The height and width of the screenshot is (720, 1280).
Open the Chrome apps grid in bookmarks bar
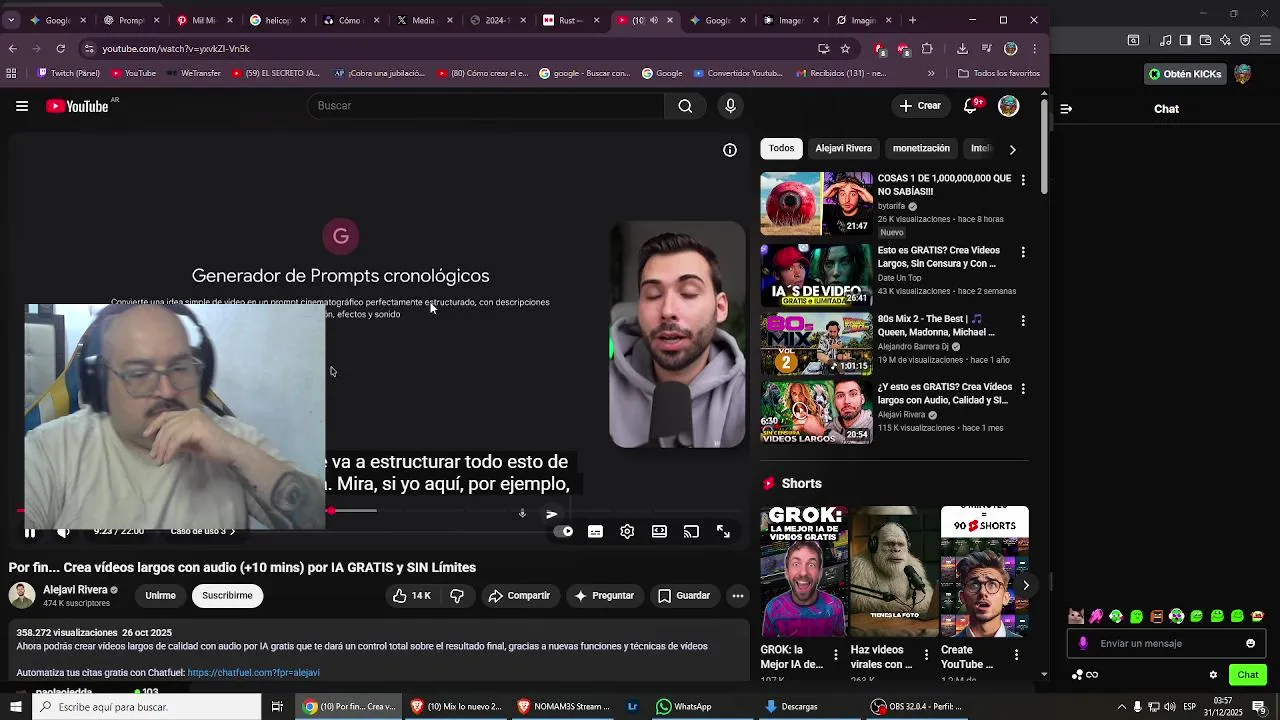pyautogui.click(x=11, y=73)
